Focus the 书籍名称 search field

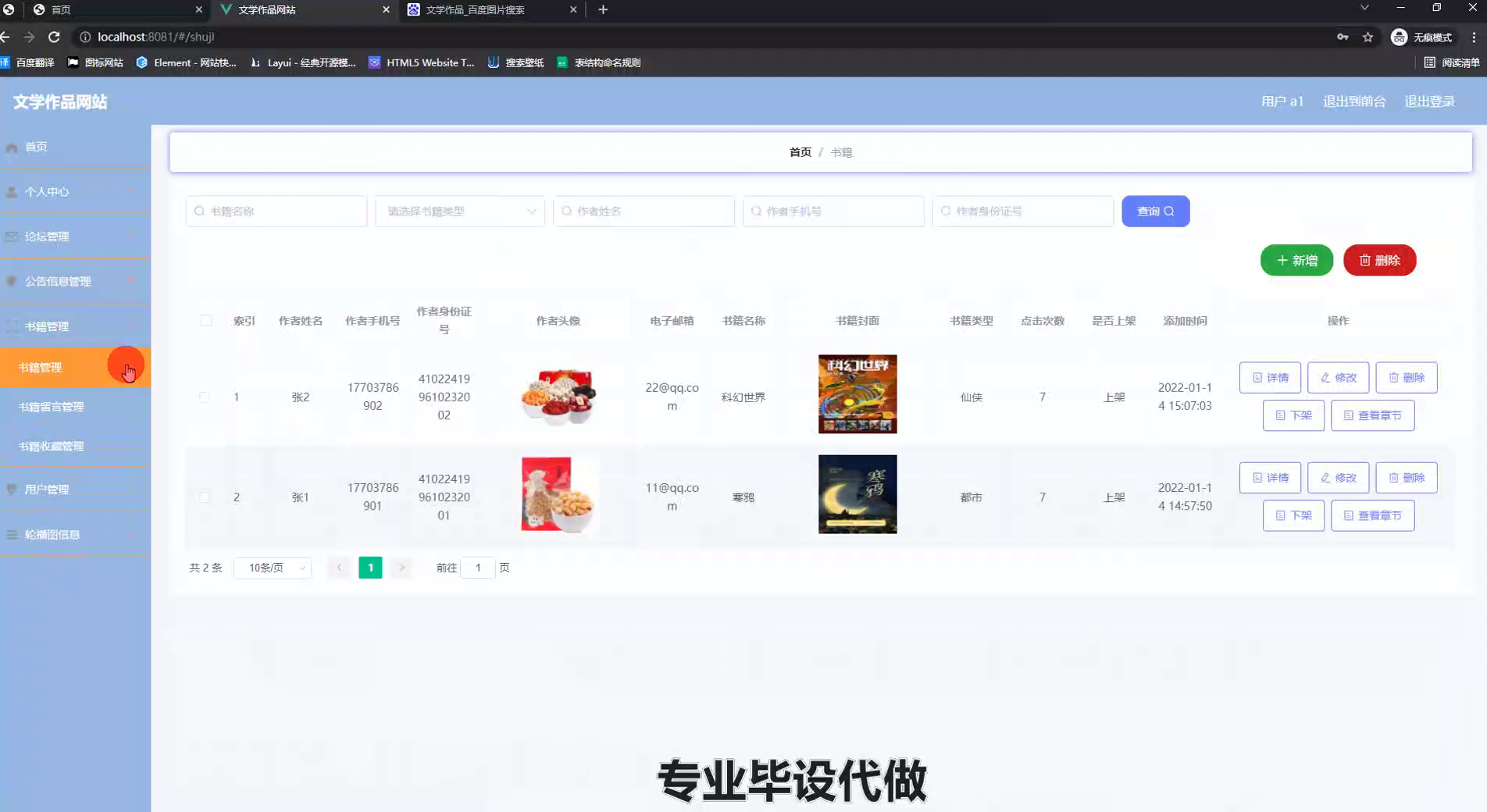pyautogui.click(x=276, y=212)
